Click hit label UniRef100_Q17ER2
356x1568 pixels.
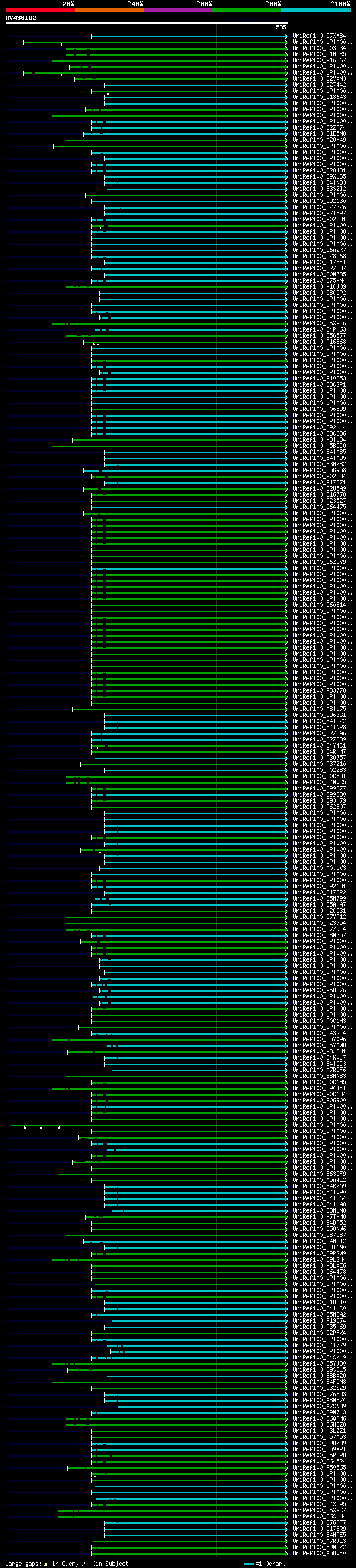(x=319, y=892)
